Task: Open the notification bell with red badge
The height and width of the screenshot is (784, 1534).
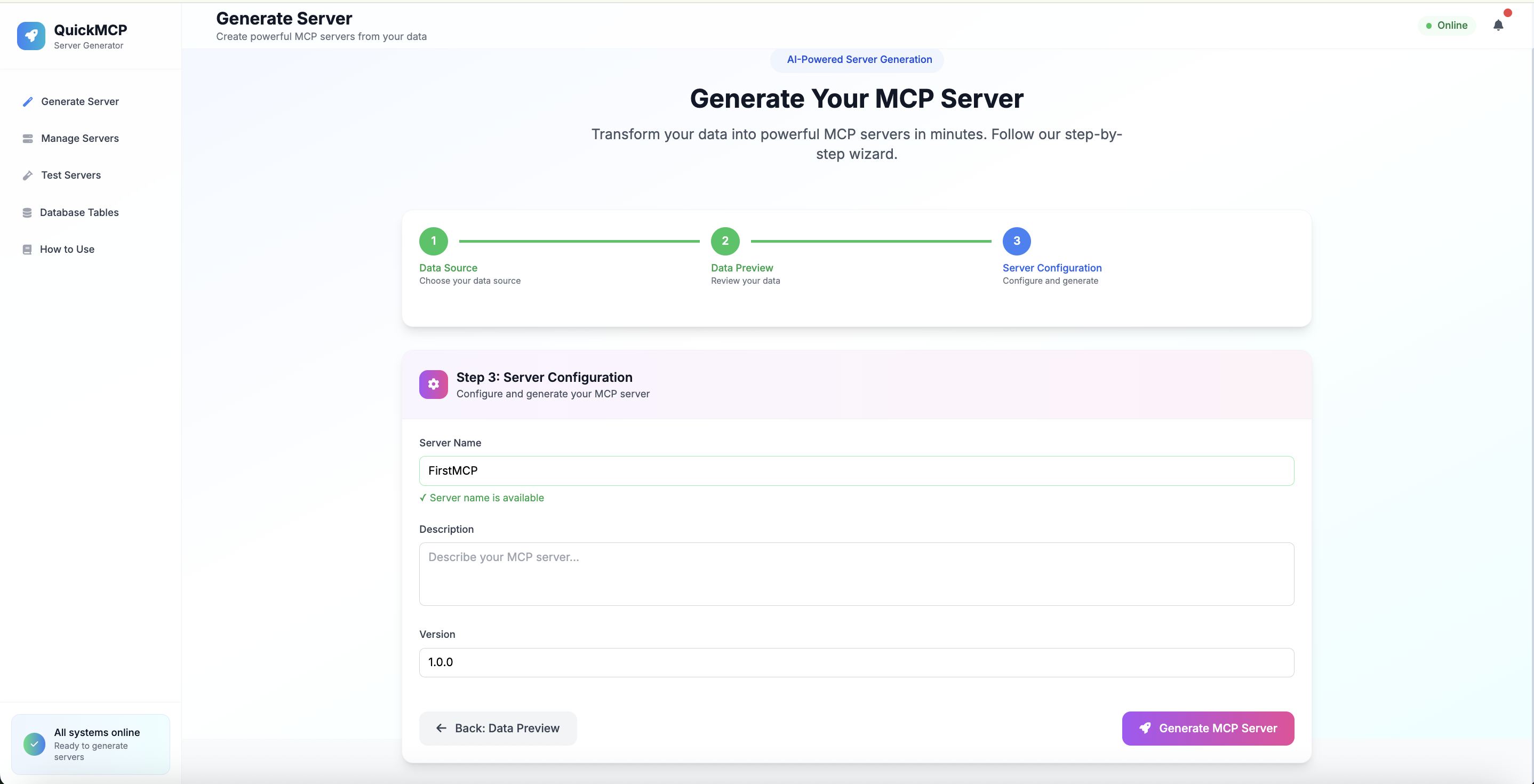Action: (1498, 26)
